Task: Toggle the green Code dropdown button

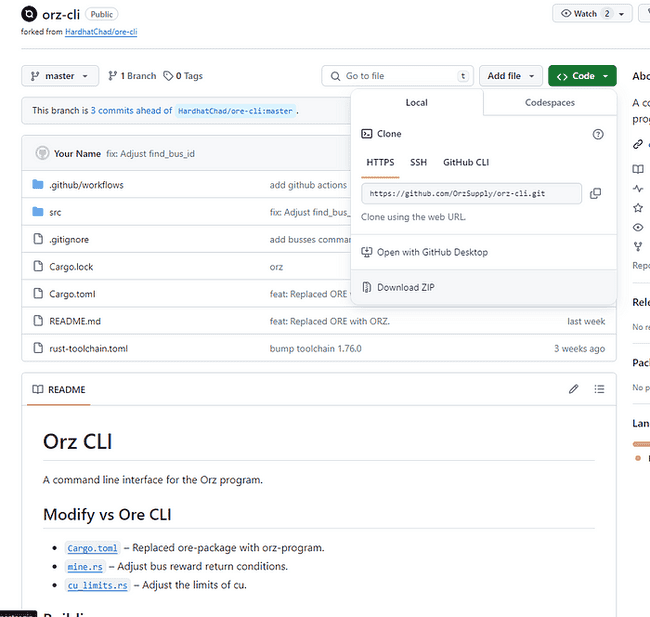Action: (x=582, y=76)
